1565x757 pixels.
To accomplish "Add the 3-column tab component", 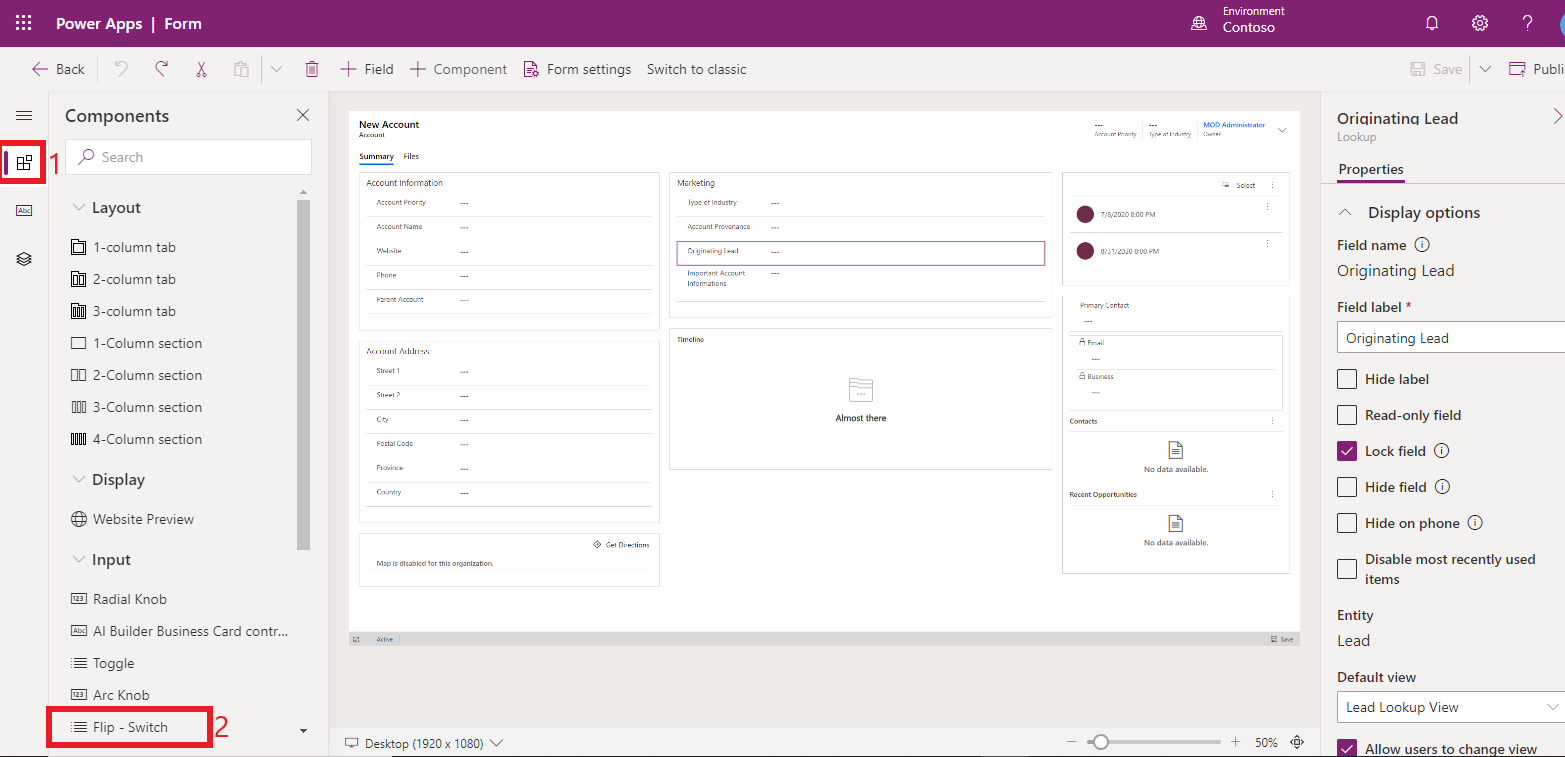I will pos(124,311).
